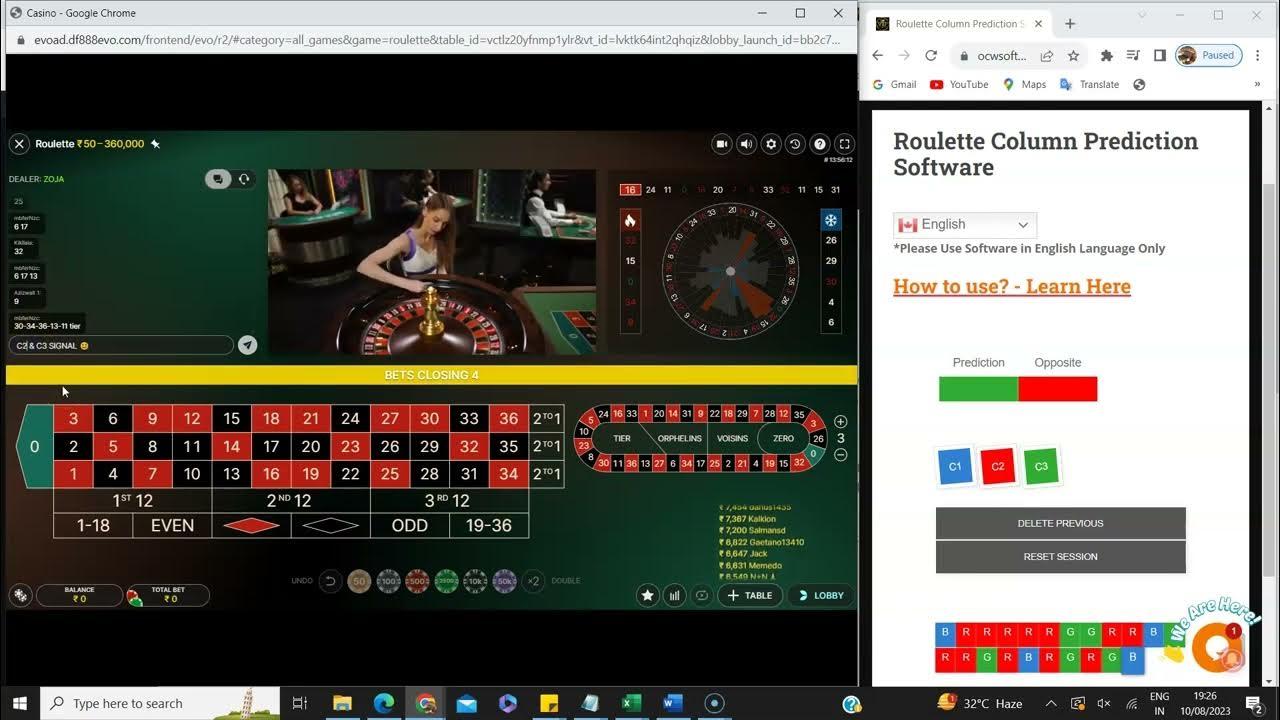The width and height of the screenshot is (1280, 720).
Task: Open Translate bookmark
Action: click(x=1089, y=84)
